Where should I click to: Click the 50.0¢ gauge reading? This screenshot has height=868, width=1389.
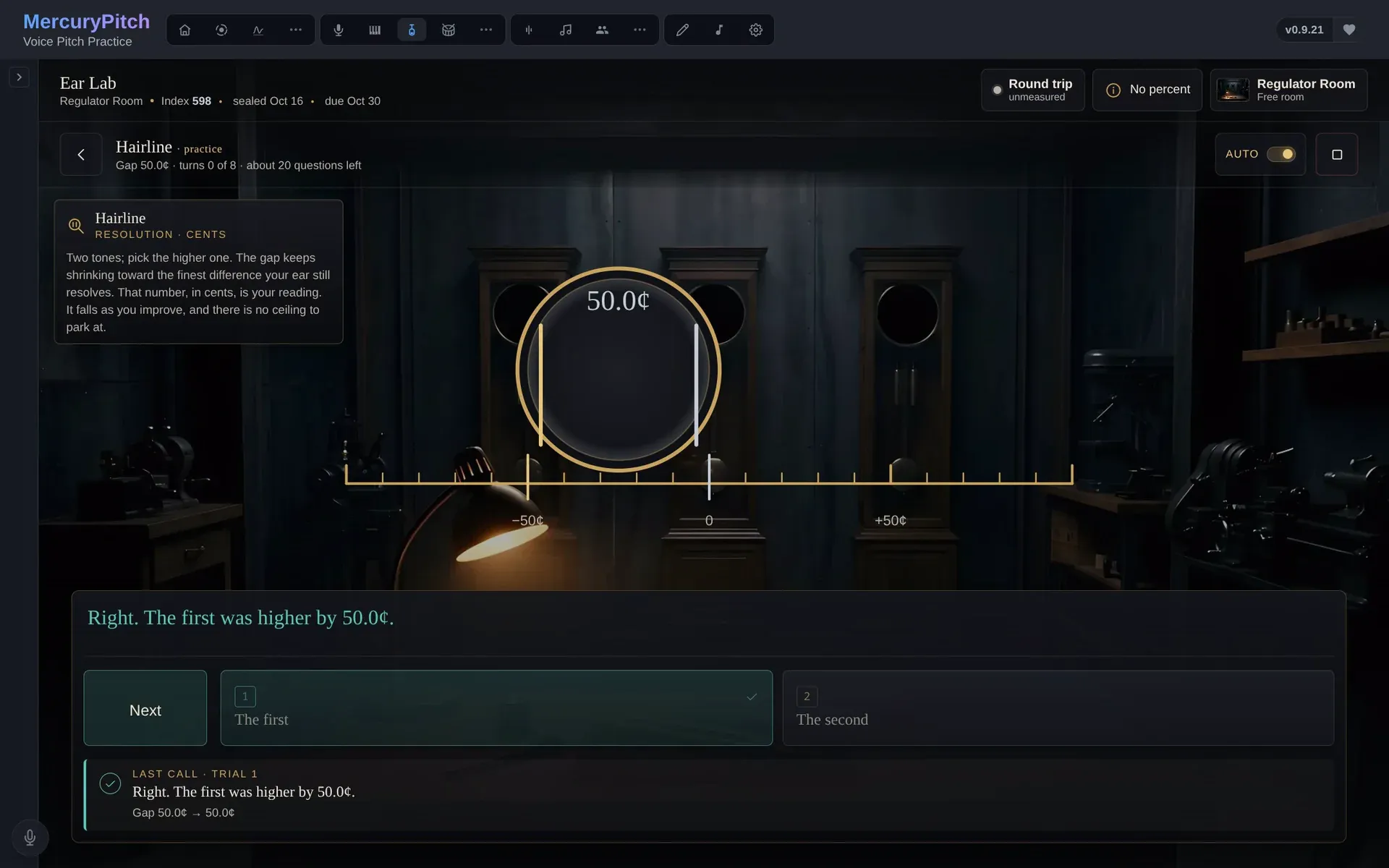[x=618, y=301]
